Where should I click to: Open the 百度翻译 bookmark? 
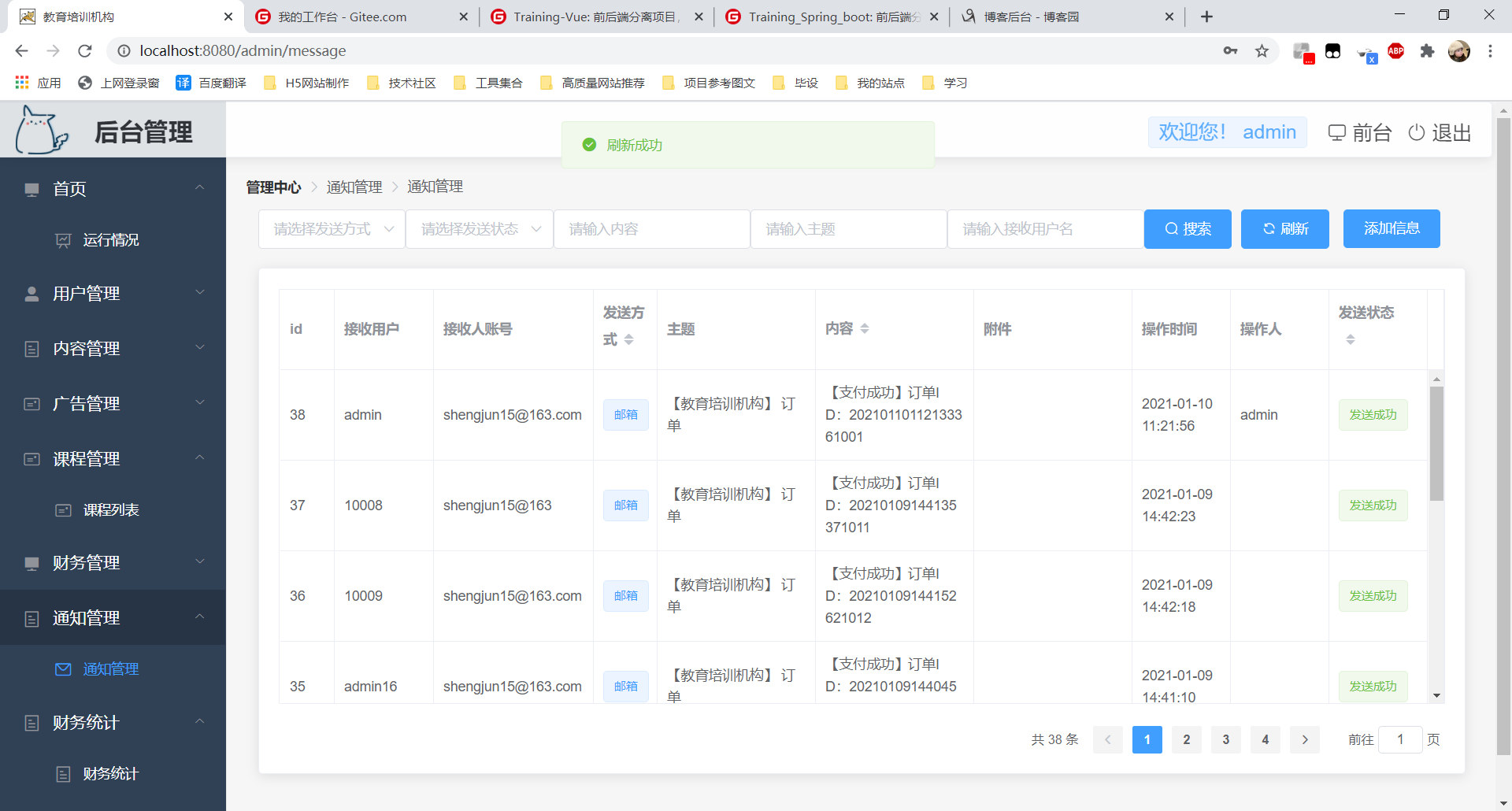pos(211,83)
